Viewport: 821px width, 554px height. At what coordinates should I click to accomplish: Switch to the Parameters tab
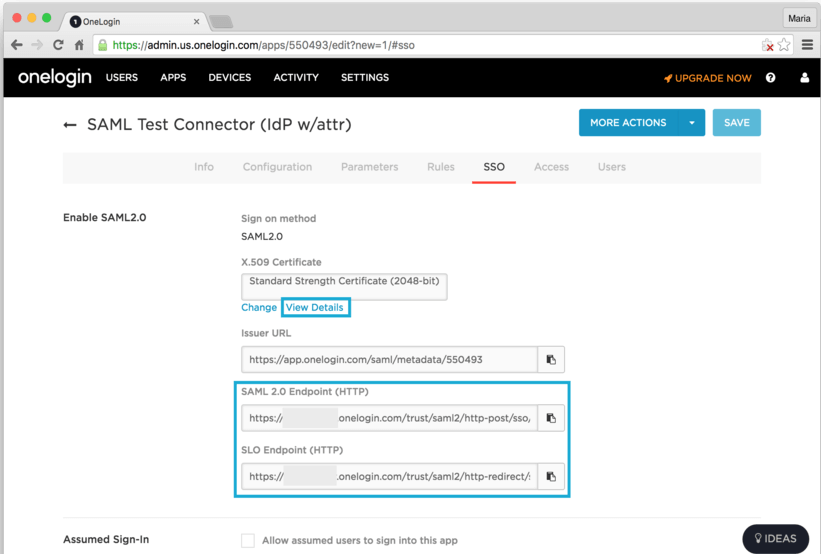(370, 167)
